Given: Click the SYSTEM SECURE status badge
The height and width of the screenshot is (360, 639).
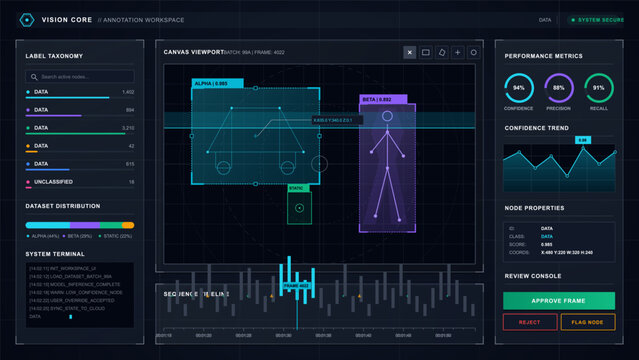Looking at the screenshot, I should click(596, 20).
